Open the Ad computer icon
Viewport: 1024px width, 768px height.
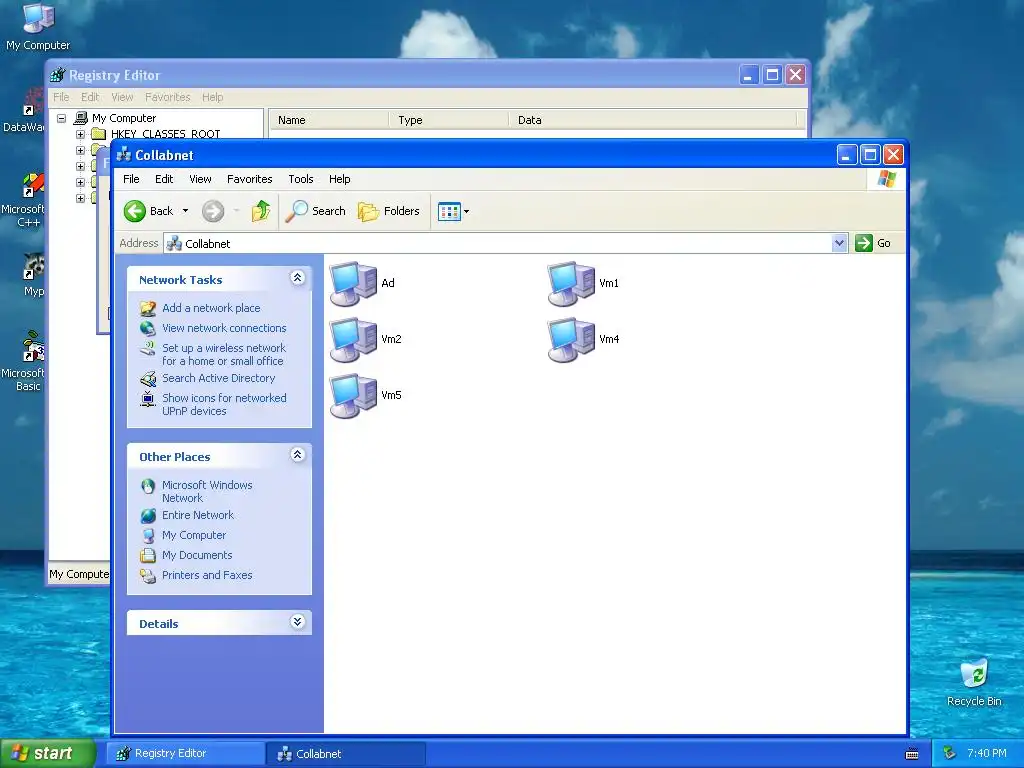pos(353,283)
